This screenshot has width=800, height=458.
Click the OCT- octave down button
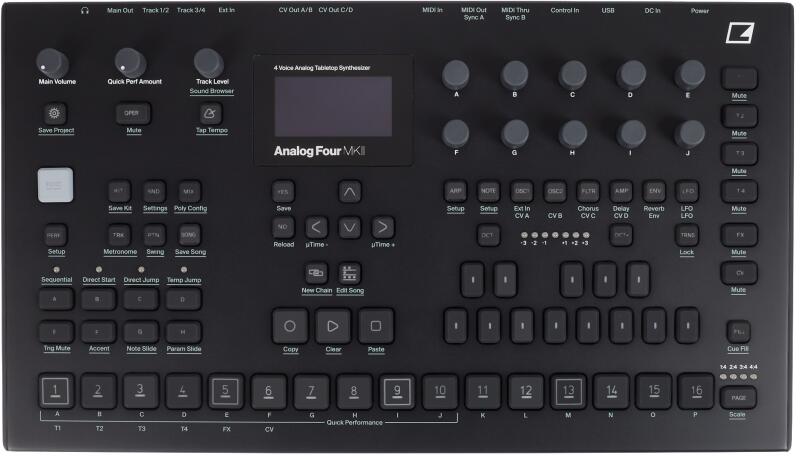(488, 235)
